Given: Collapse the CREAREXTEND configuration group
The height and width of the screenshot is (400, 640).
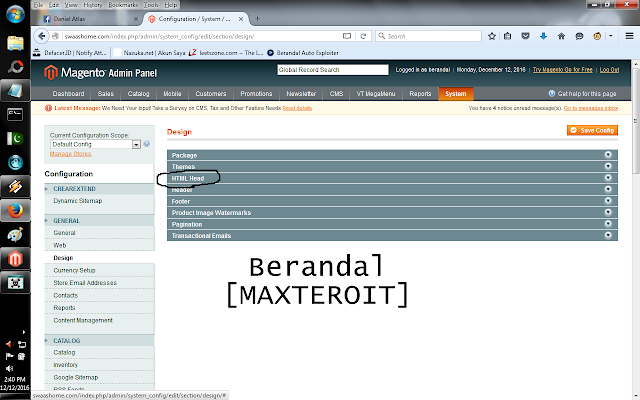Looking at the screenshot, I should click(x=99, y=189).
